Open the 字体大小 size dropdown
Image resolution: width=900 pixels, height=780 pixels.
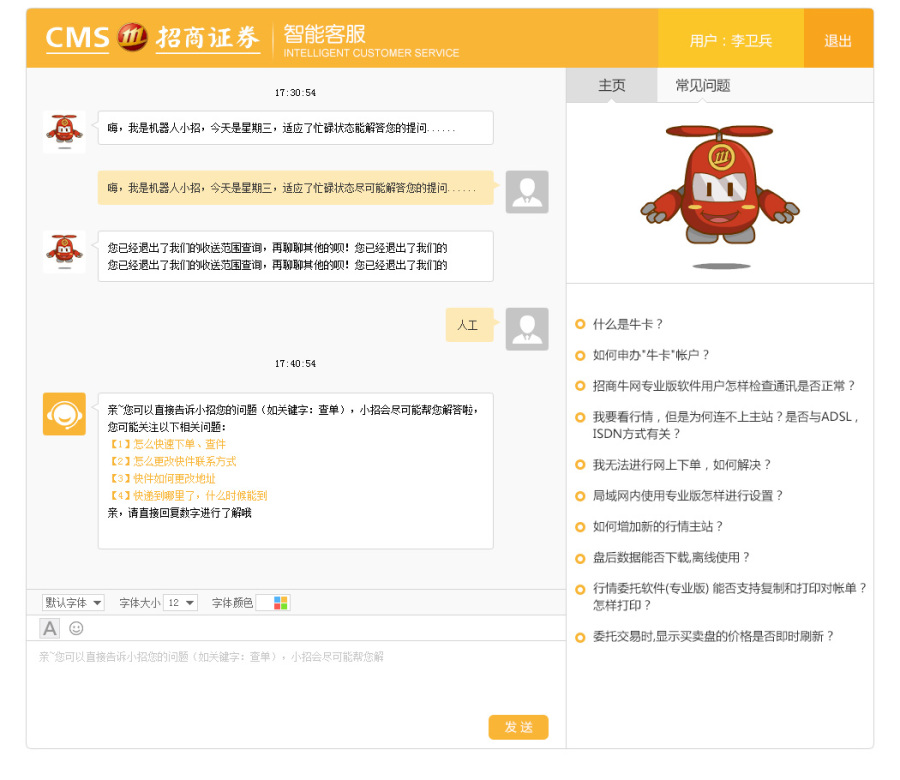[x=179, y=603]
